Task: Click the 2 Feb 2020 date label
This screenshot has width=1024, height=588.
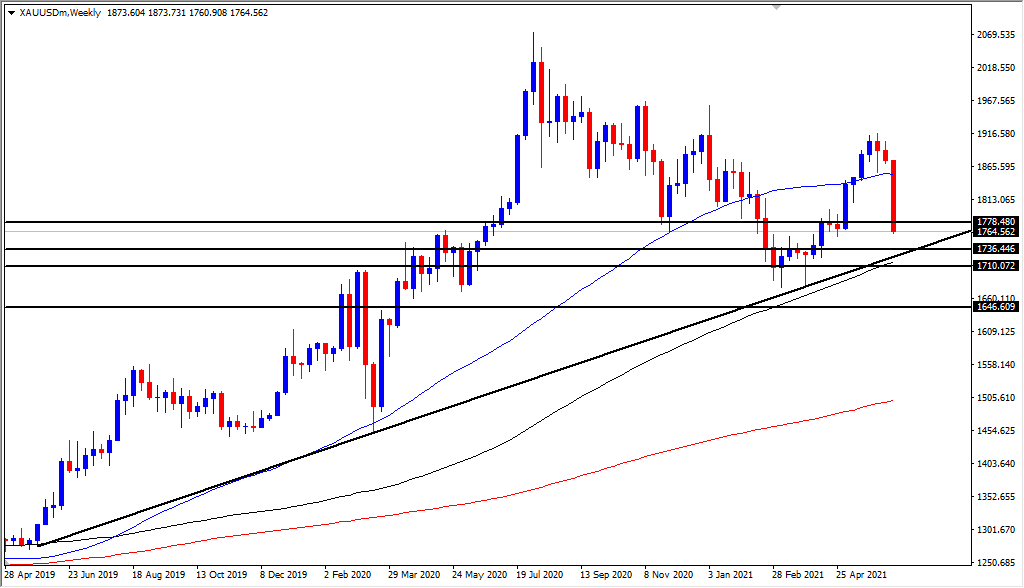Action: 347,575
